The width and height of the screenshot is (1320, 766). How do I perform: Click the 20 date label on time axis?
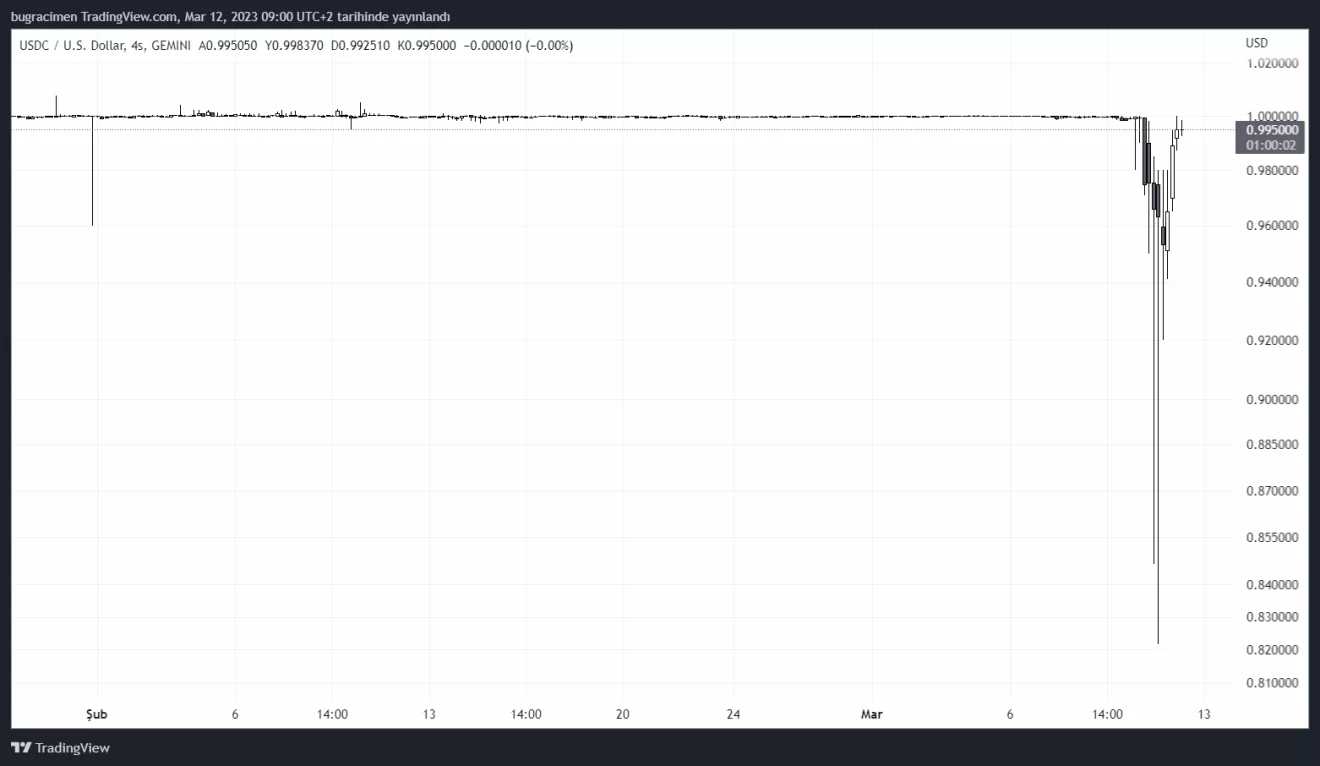(622, 715)
